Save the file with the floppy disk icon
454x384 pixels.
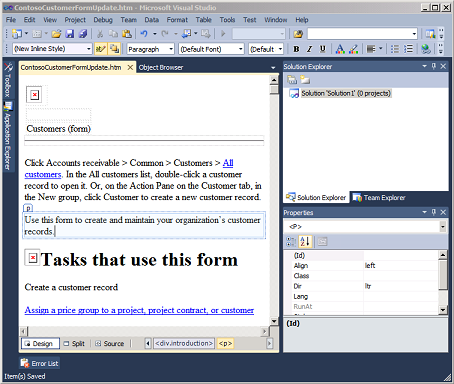[x=70, y=34]
